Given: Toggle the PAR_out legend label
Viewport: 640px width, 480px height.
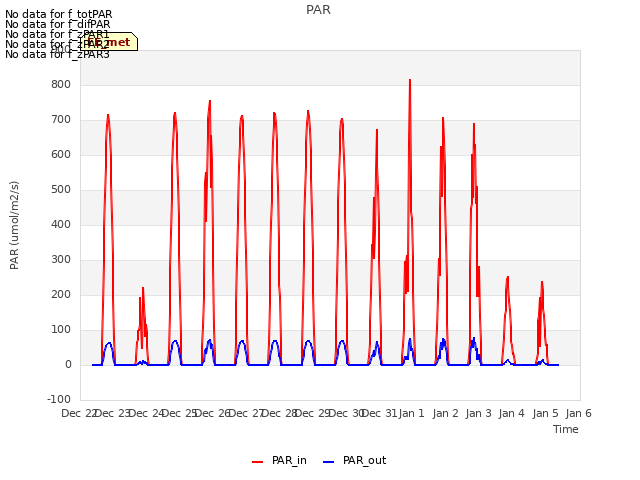Looking at the screenshot, I should 364,460.
